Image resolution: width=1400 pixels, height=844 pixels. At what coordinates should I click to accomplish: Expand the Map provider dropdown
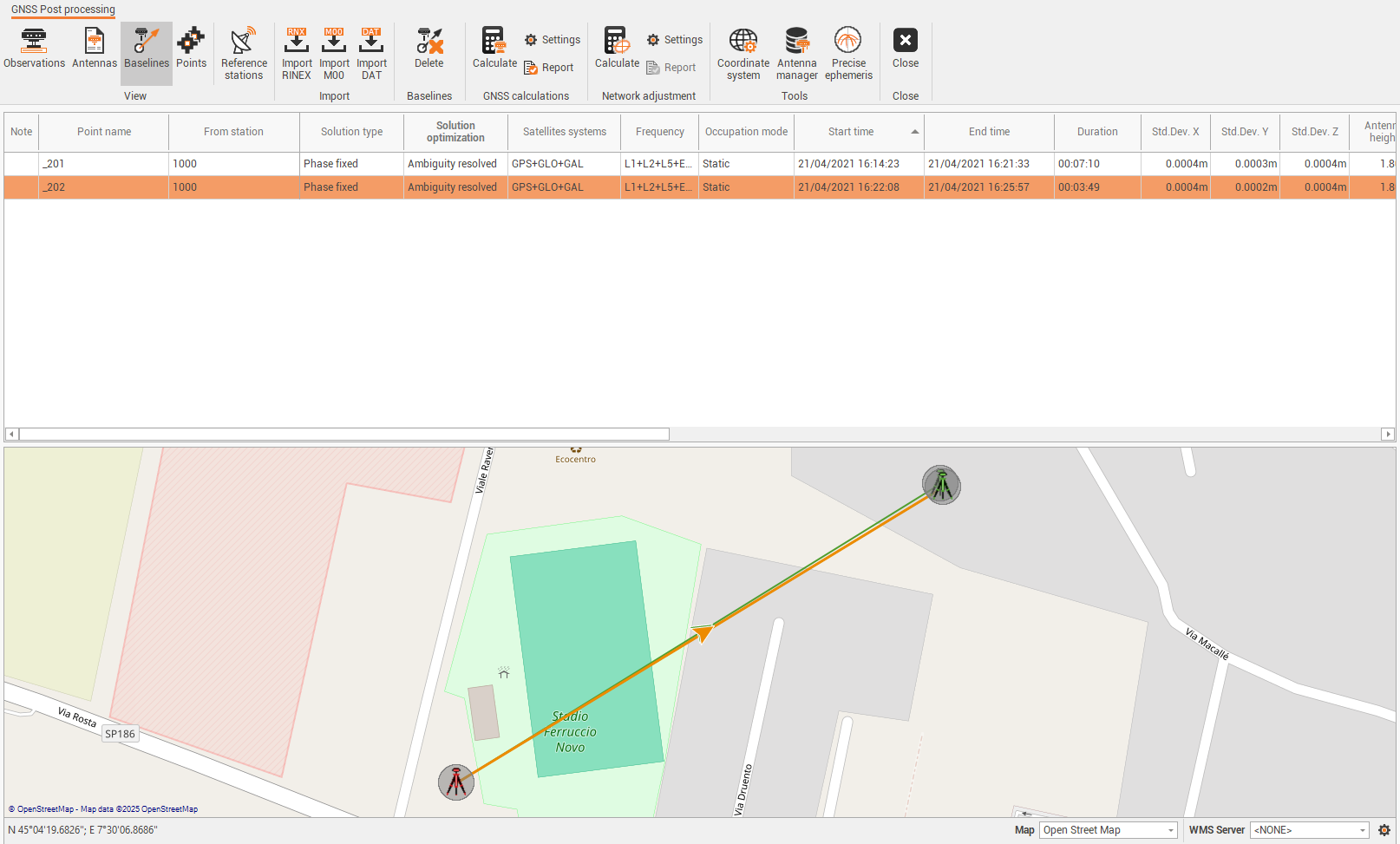tap(1170, 830)
